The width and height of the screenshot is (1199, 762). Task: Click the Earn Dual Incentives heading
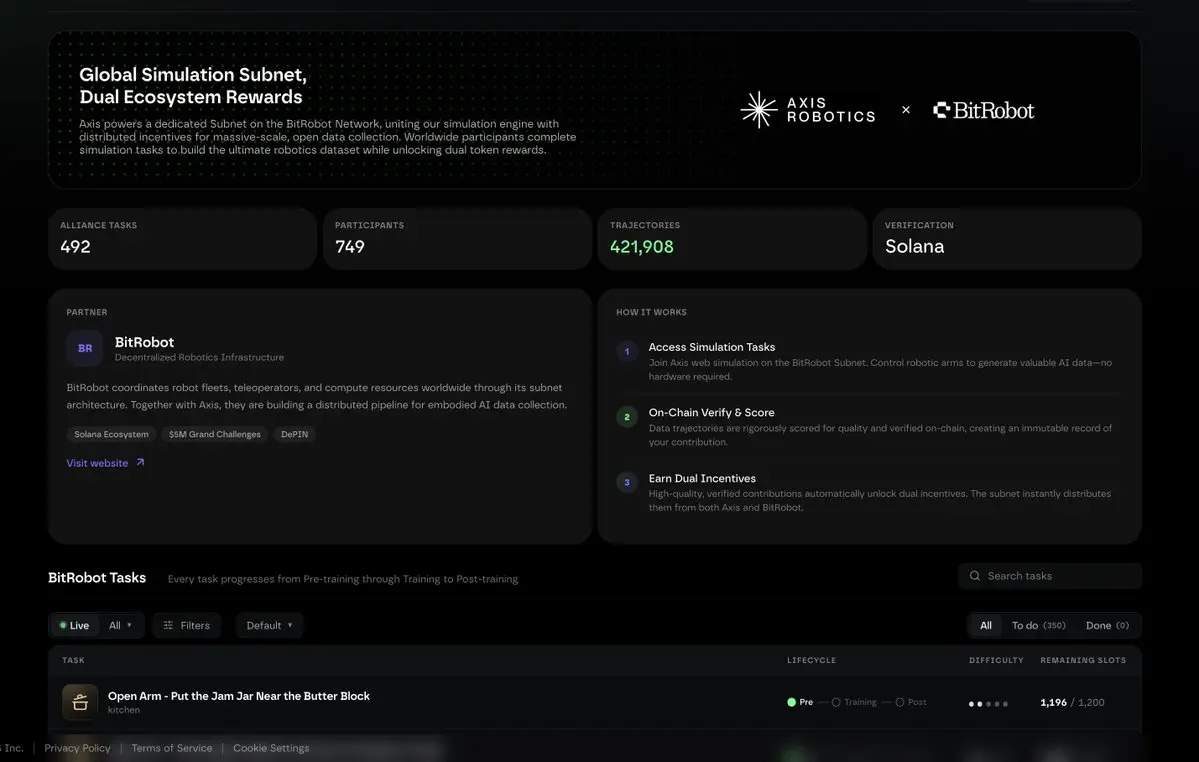pyautogui.click(x=702, y=478)
